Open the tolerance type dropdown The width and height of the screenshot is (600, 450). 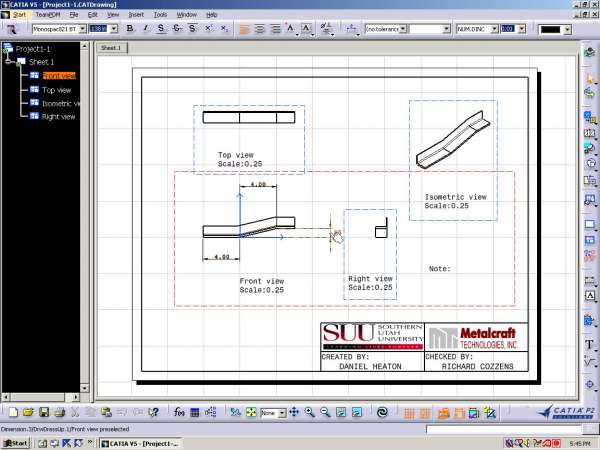tap(403, 29)
